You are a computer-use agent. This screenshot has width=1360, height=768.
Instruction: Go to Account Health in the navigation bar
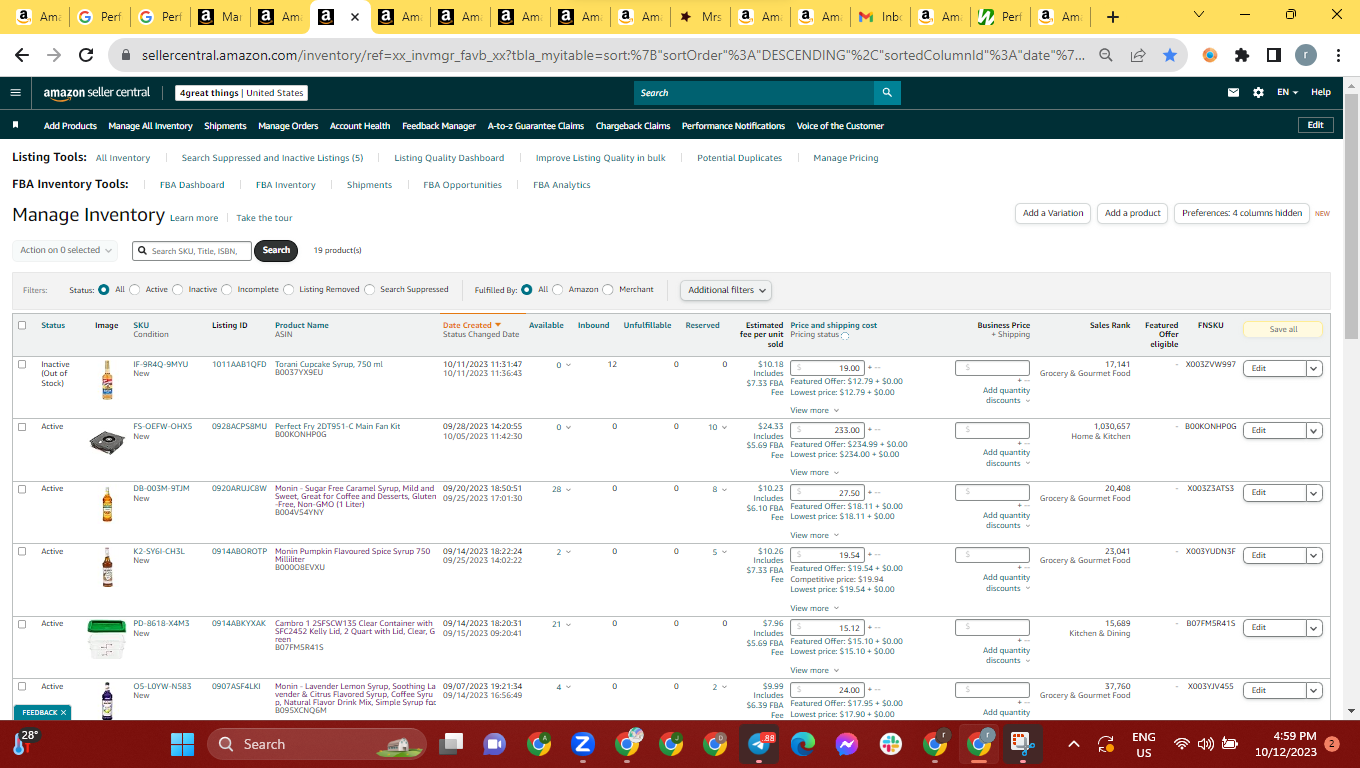pos(360,126)
